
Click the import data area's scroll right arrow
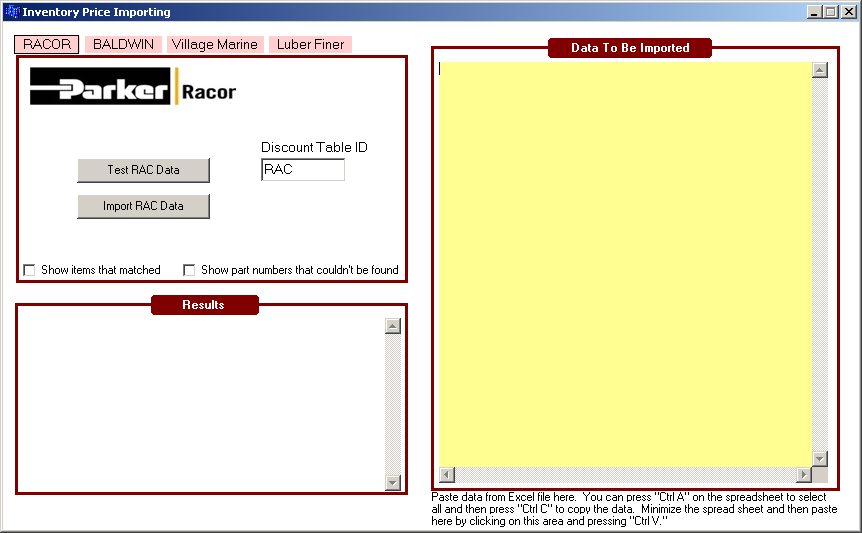point(804,474)
